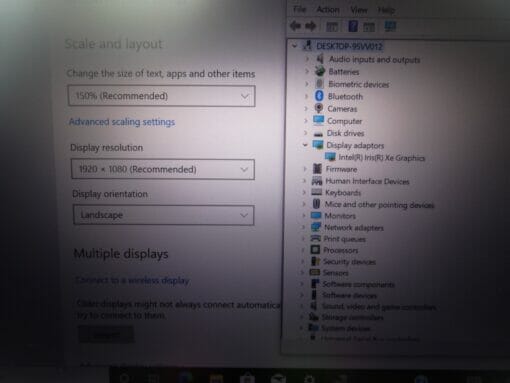Click the Software components icon
This screenshot has width=510, height=383.
[314, 284]
